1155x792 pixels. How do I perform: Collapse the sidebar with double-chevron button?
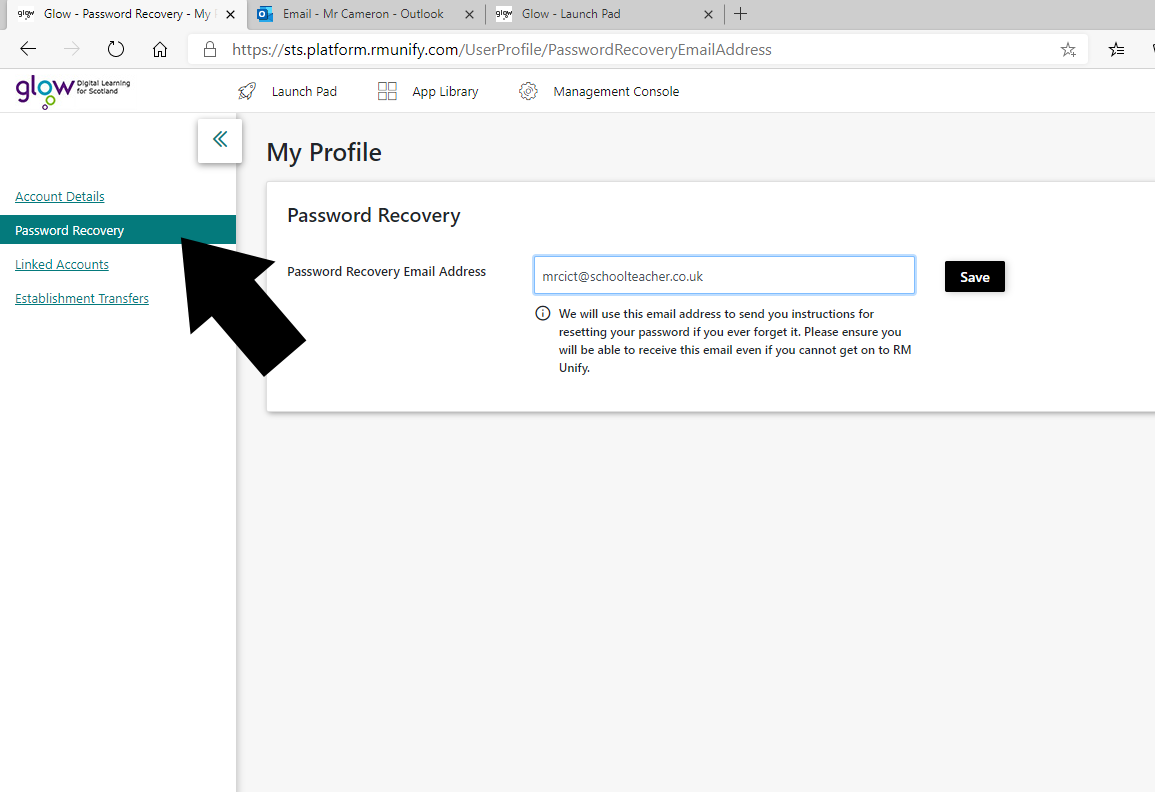220,140
